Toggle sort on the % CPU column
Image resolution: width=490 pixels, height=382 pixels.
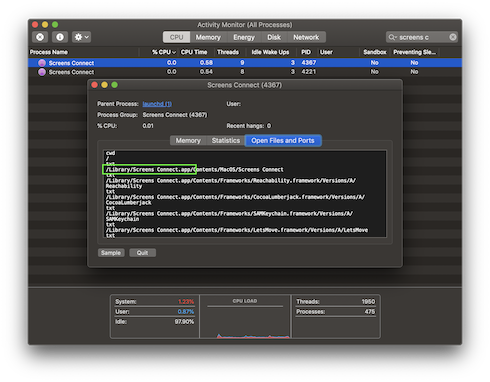coord(164,52)
